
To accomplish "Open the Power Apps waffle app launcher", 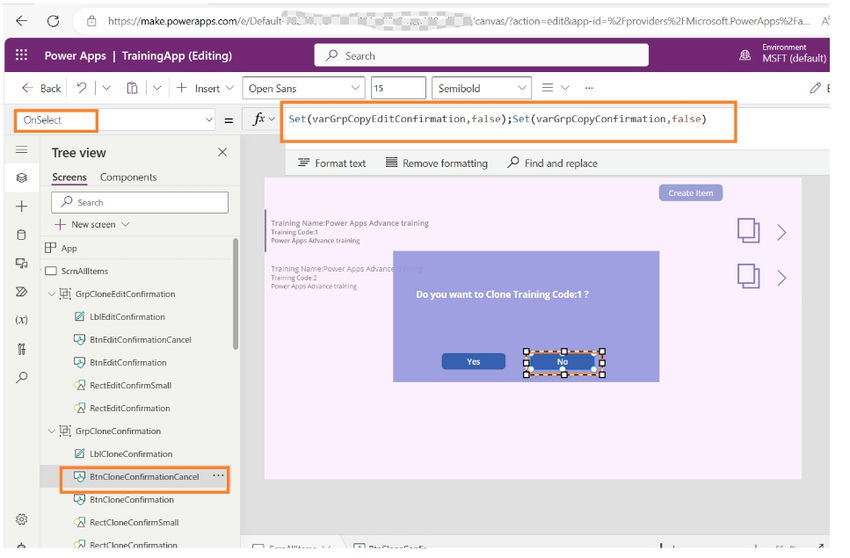I will (x=21, y=55).
